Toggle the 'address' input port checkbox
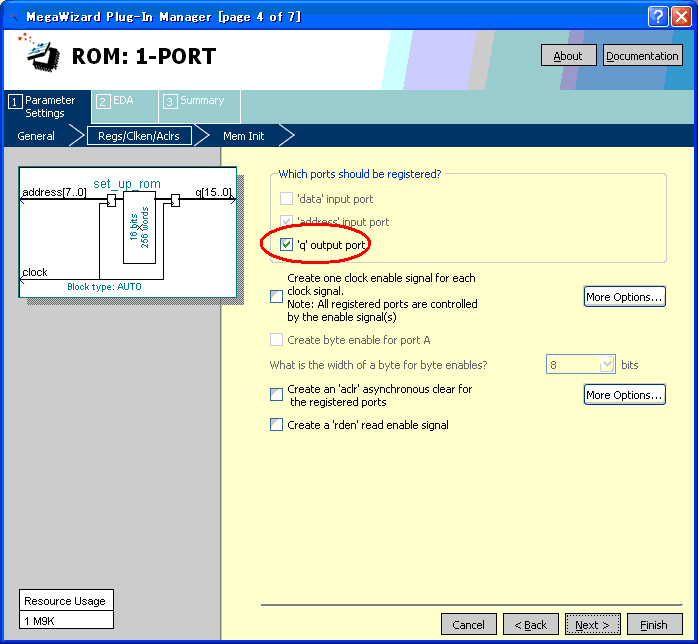The height and width of the screenshot is (644, 698). coord(286,221)
